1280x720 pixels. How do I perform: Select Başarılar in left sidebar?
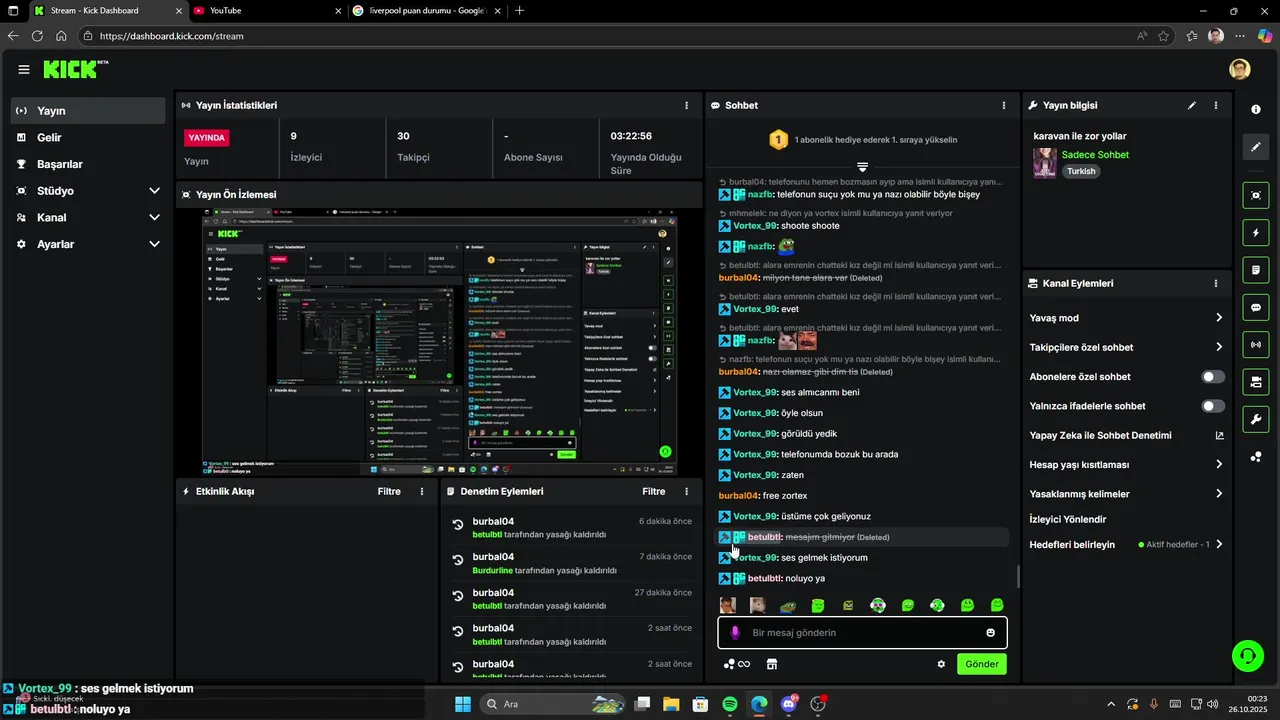(87, 164)
